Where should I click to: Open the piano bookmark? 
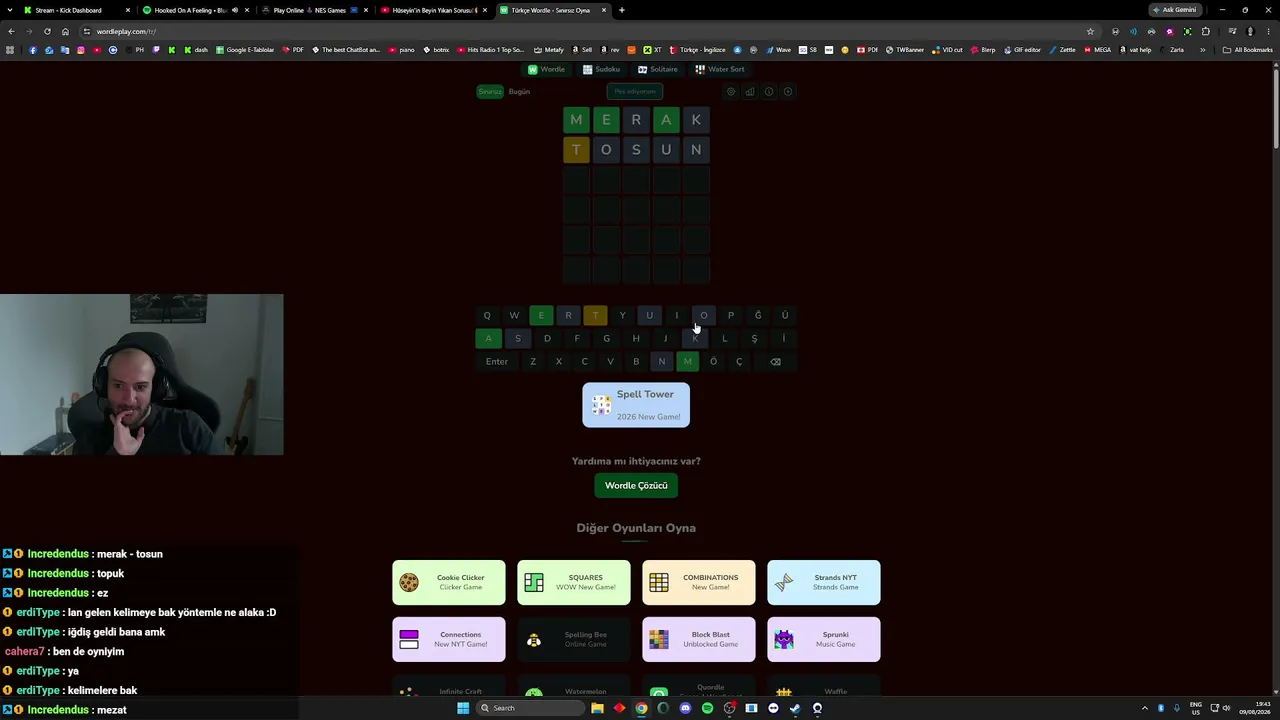point(402,50)
